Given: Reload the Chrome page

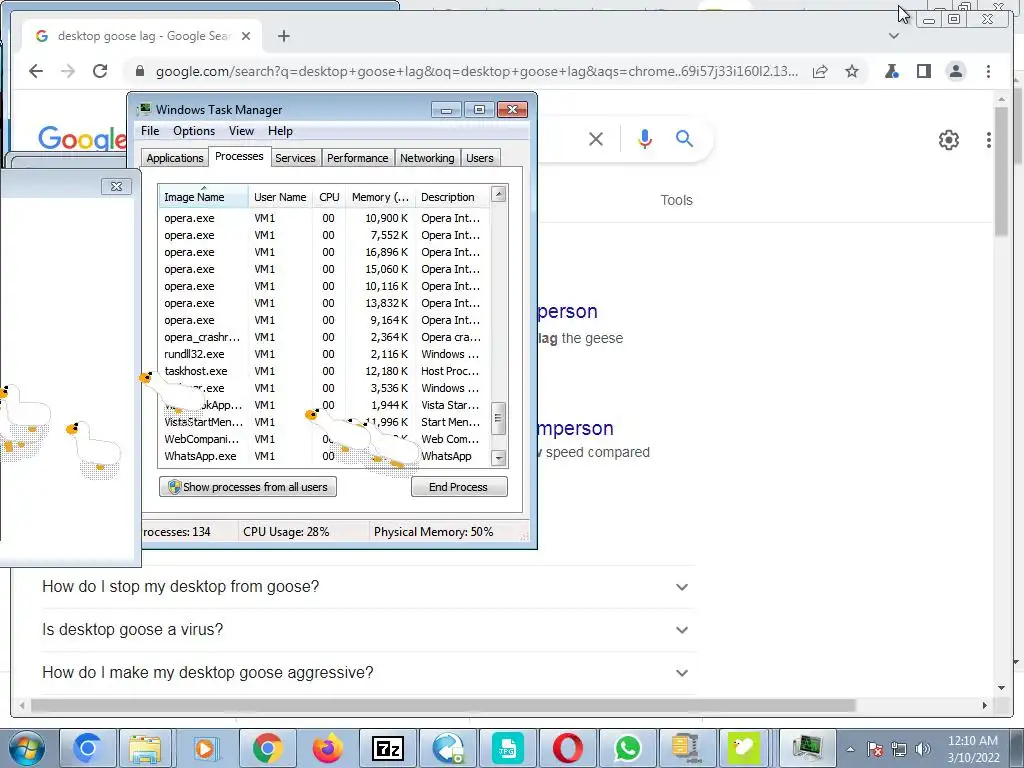Looking at the screenshot, I should tap(100, 71).
